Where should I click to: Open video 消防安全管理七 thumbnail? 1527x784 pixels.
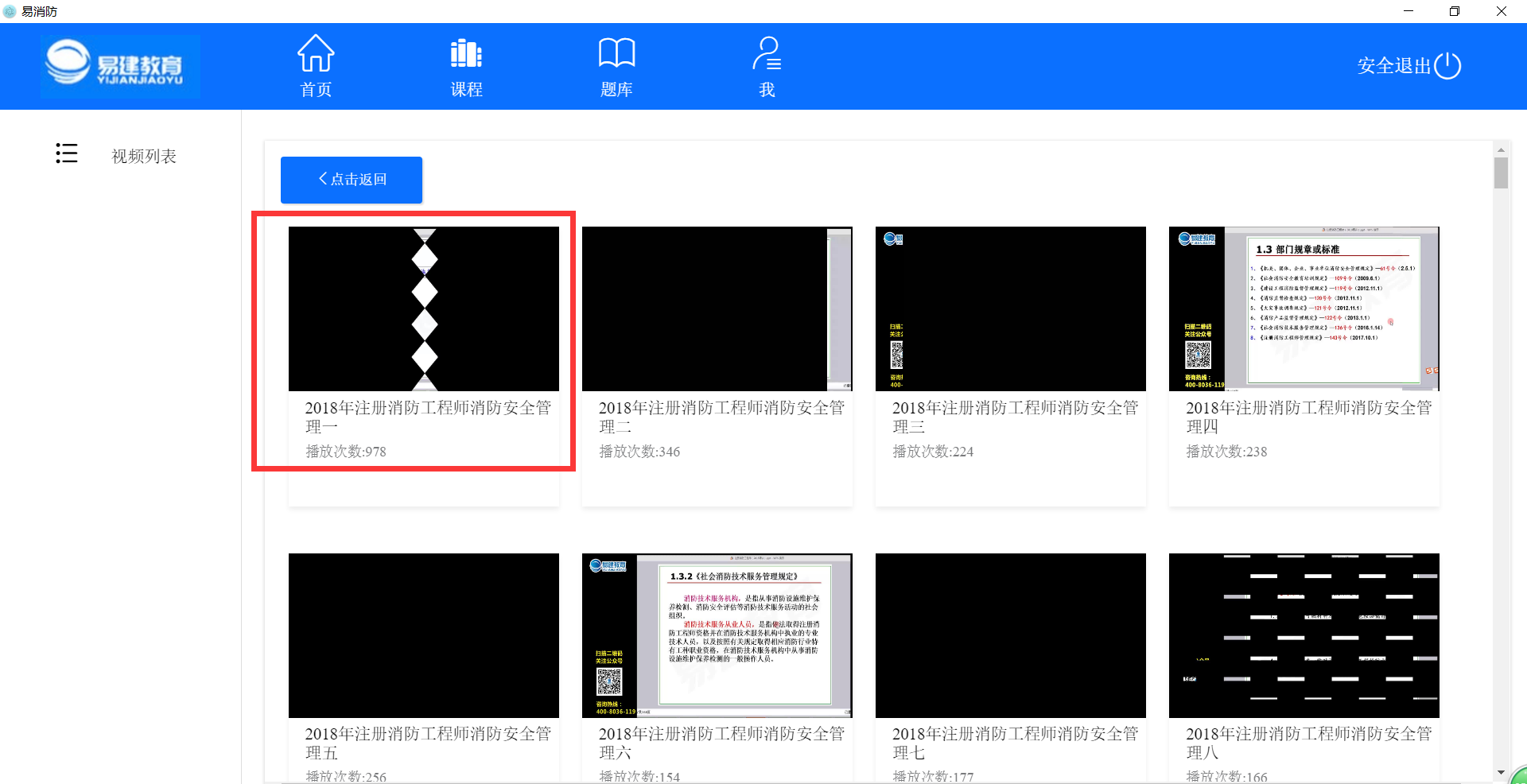1010,635
